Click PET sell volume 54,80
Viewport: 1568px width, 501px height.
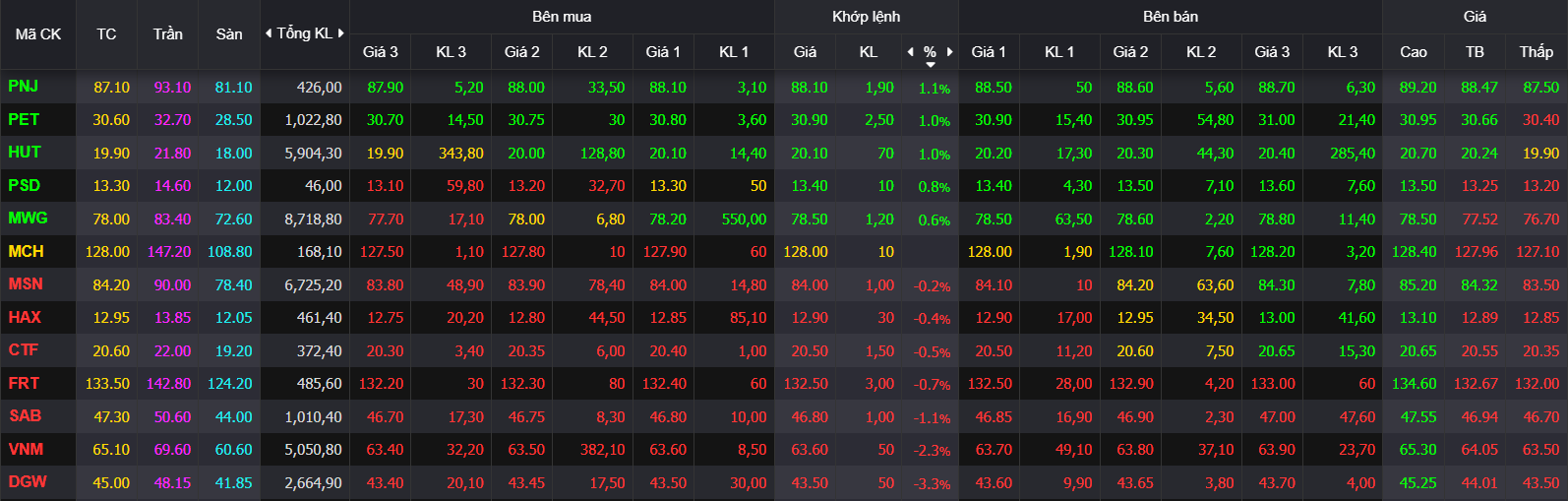pyautogui.click(x=1216, y=120)
